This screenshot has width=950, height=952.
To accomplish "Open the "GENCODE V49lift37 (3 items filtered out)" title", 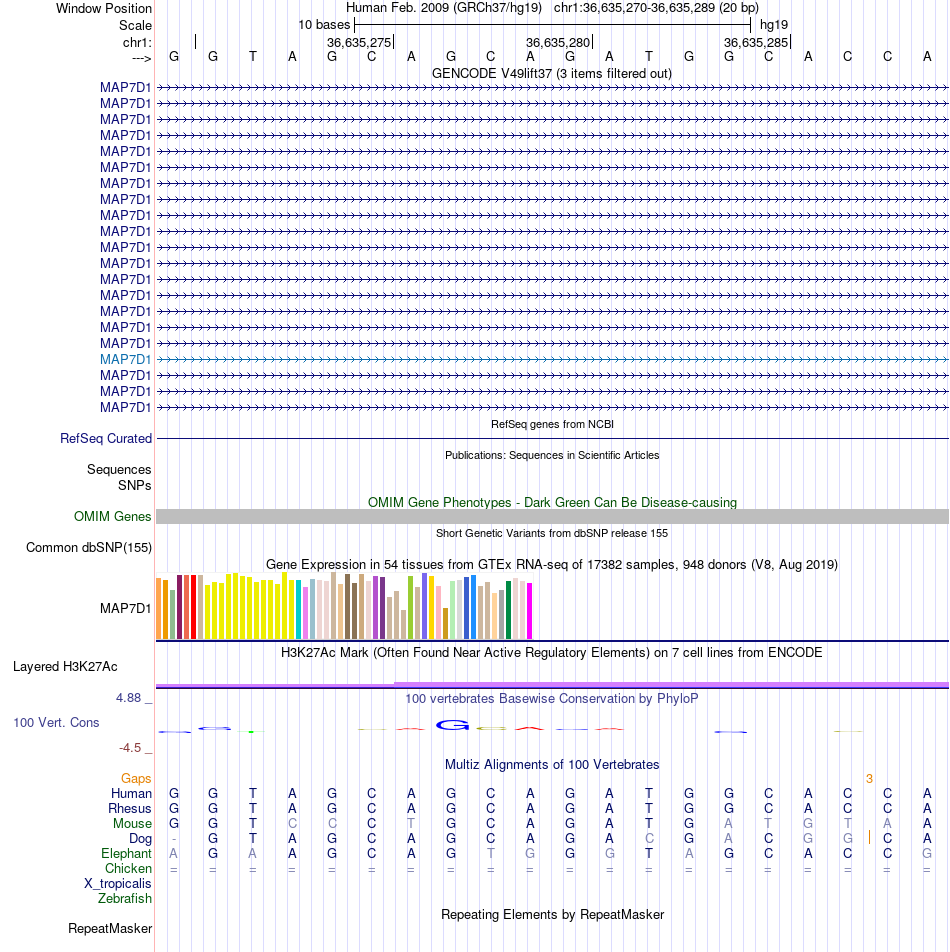I will click(x=552, y=73).
